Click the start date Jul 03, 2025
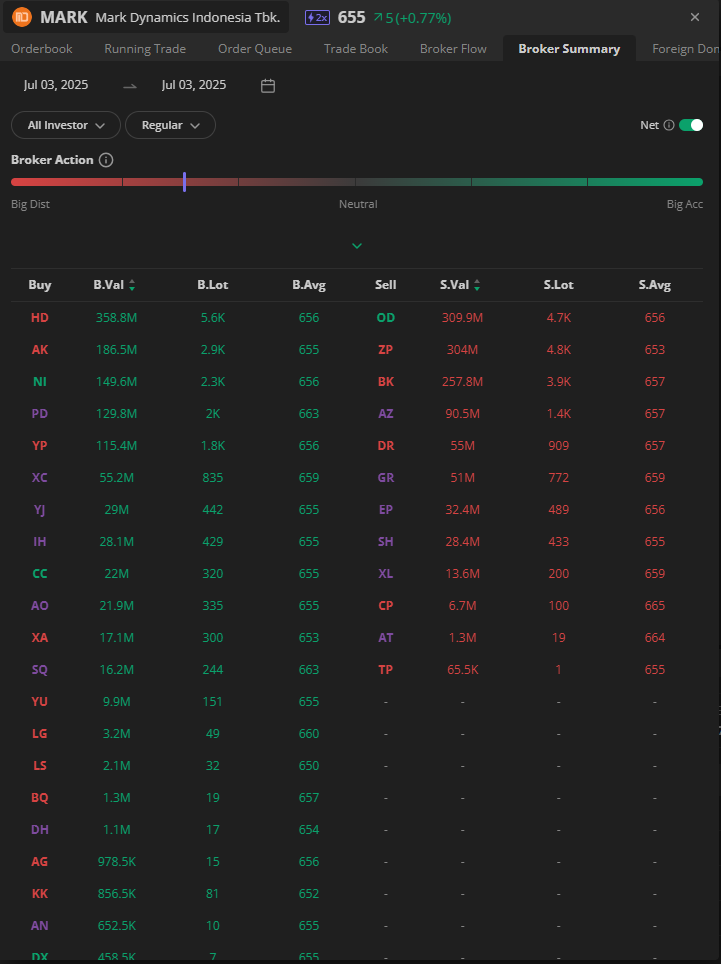The height and width of the screenshot is (964, 721). 56,85
